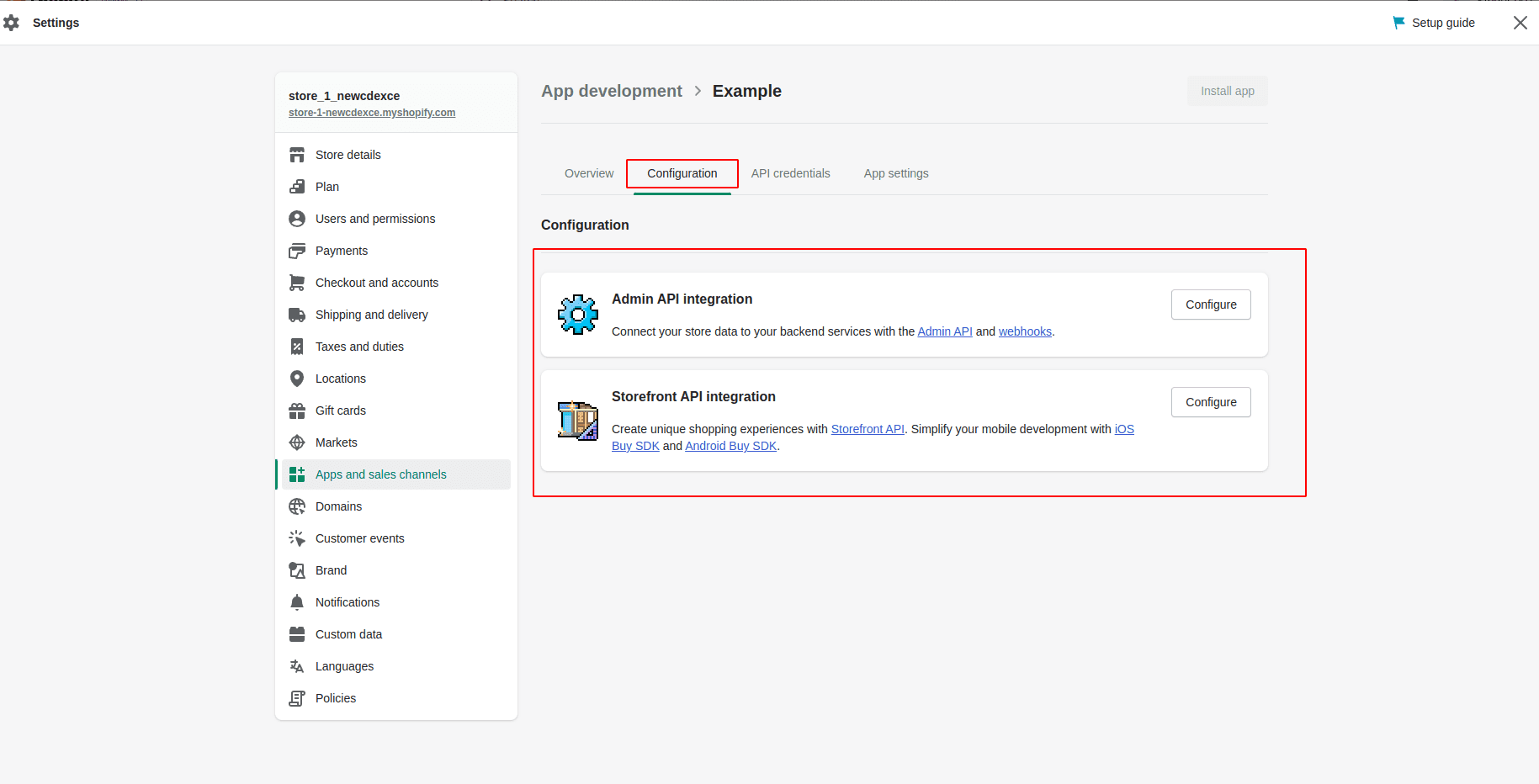The image size is (1539, 784).
Task: Open the Setup guide
Action: coord(1434,23)
